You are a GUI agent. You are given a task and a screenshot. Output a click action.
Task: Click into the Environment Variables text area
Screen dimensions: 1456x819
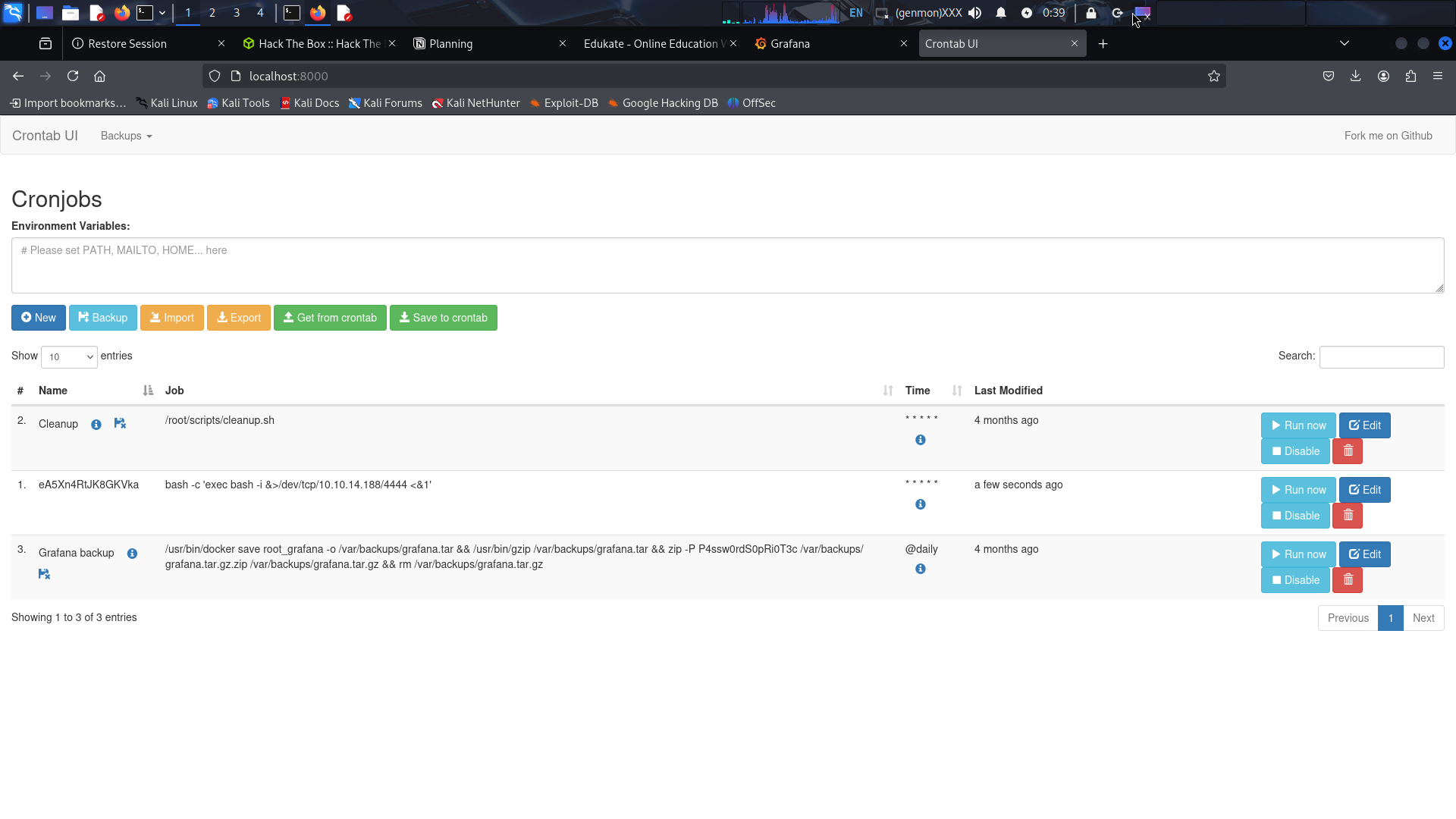726,265
